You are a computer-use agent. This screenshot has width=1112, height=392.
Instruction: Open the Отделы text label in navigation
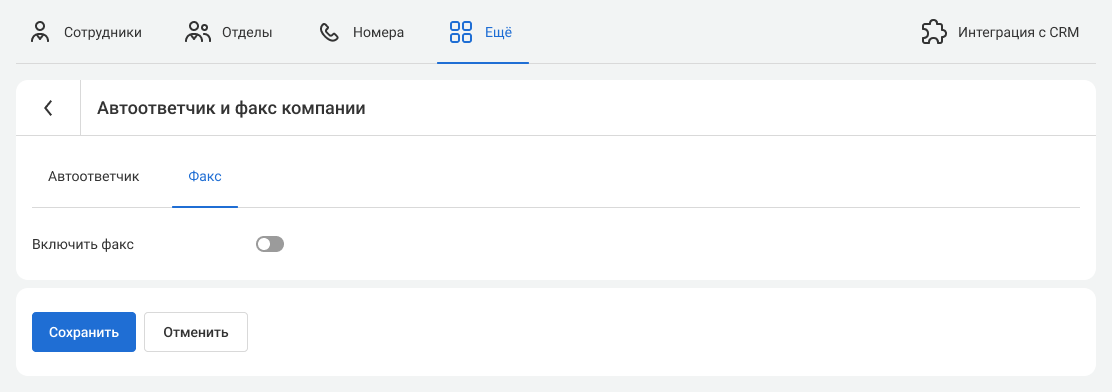[x=247, y=33]
